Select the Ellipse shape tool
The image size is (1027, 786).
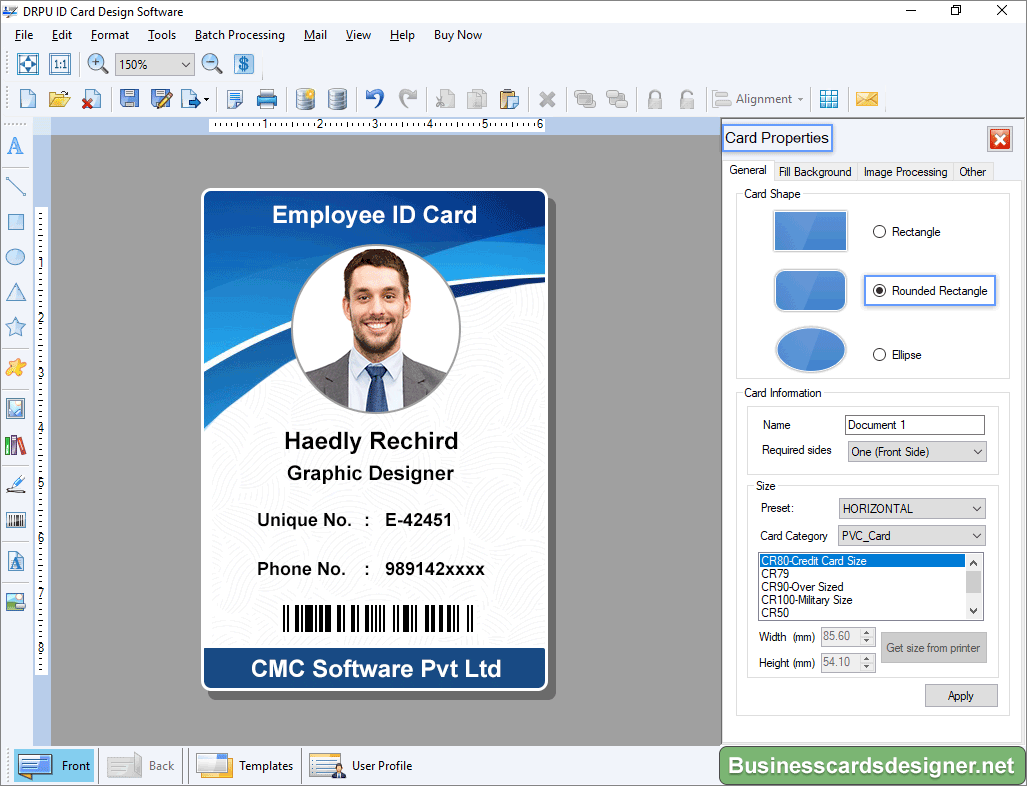point(16,257)
